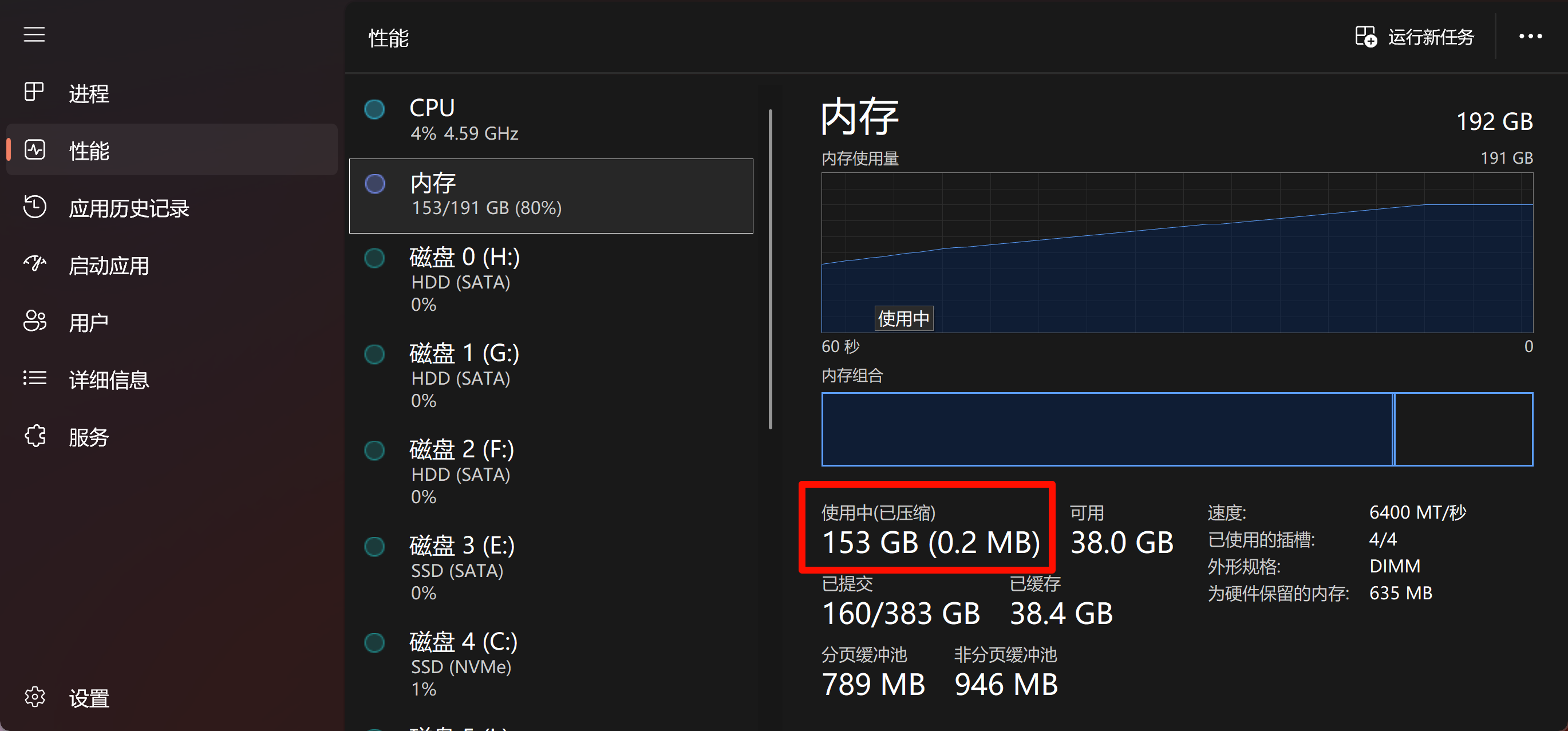This screenshot has width=1568, height=731.
Task: Open the 用户 (Users) section
Action: (35, 321)
